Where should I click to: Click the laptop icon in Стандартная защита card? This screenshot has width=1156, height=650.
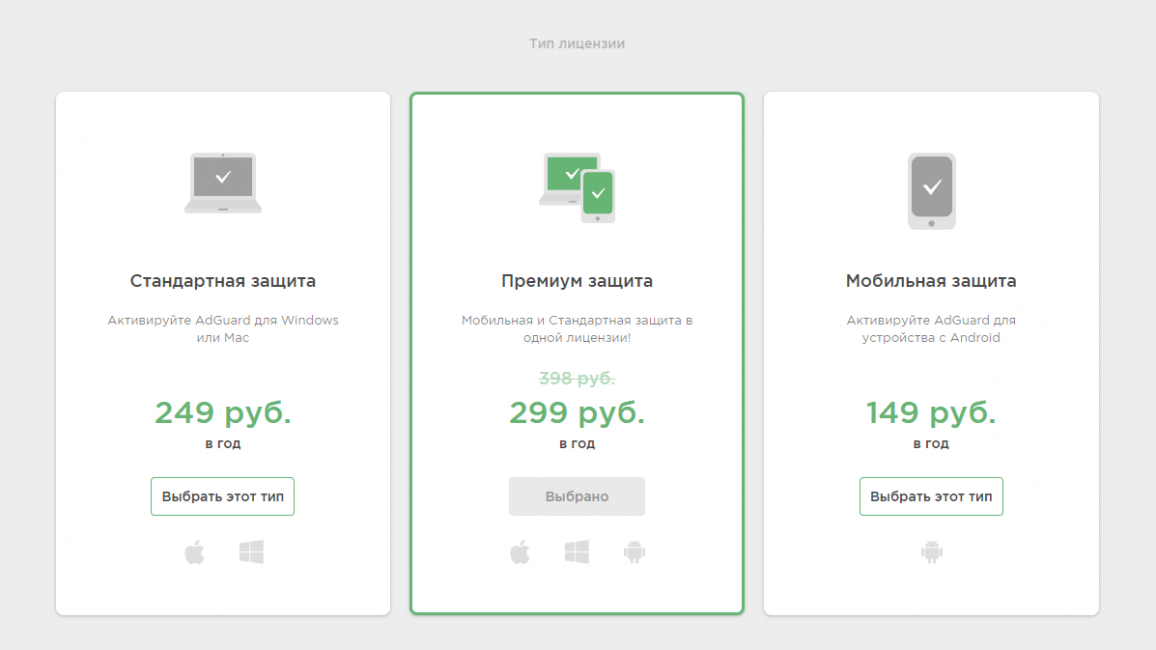click(x=223, y=183)
